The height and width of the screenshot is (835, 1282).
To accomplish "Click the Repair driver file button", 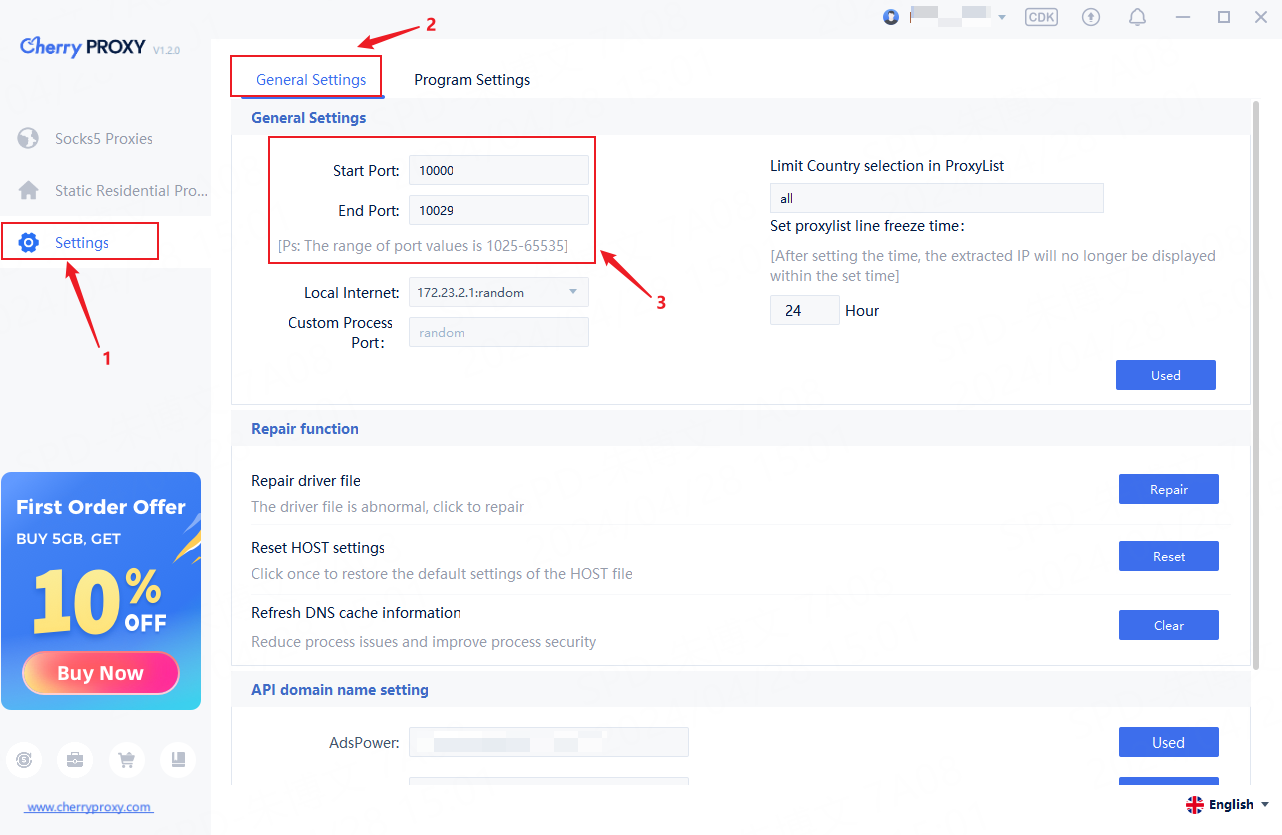I will pyautogui.click(x=1168, y=489).
